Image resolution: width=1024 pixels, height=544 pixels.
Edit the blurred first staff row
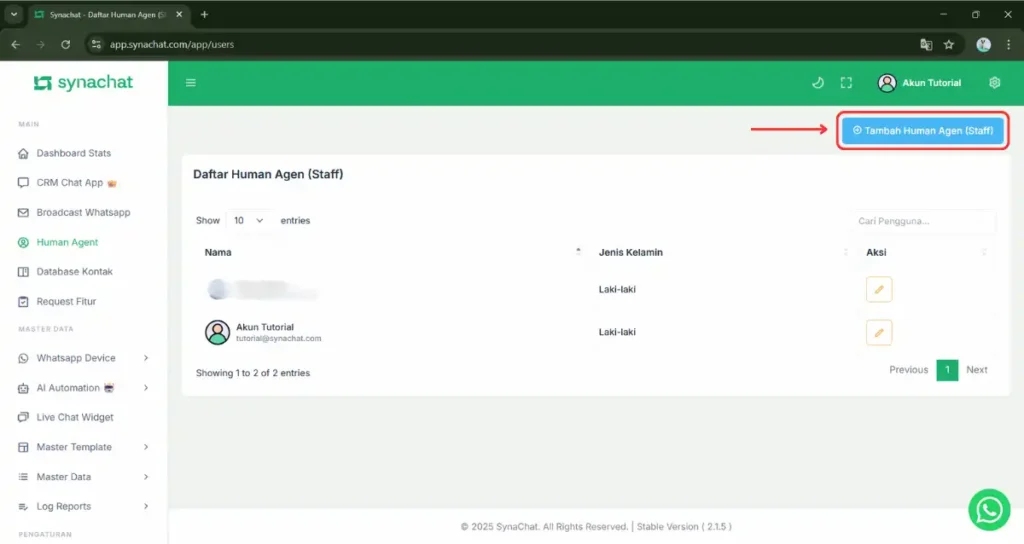coord(879,289)
